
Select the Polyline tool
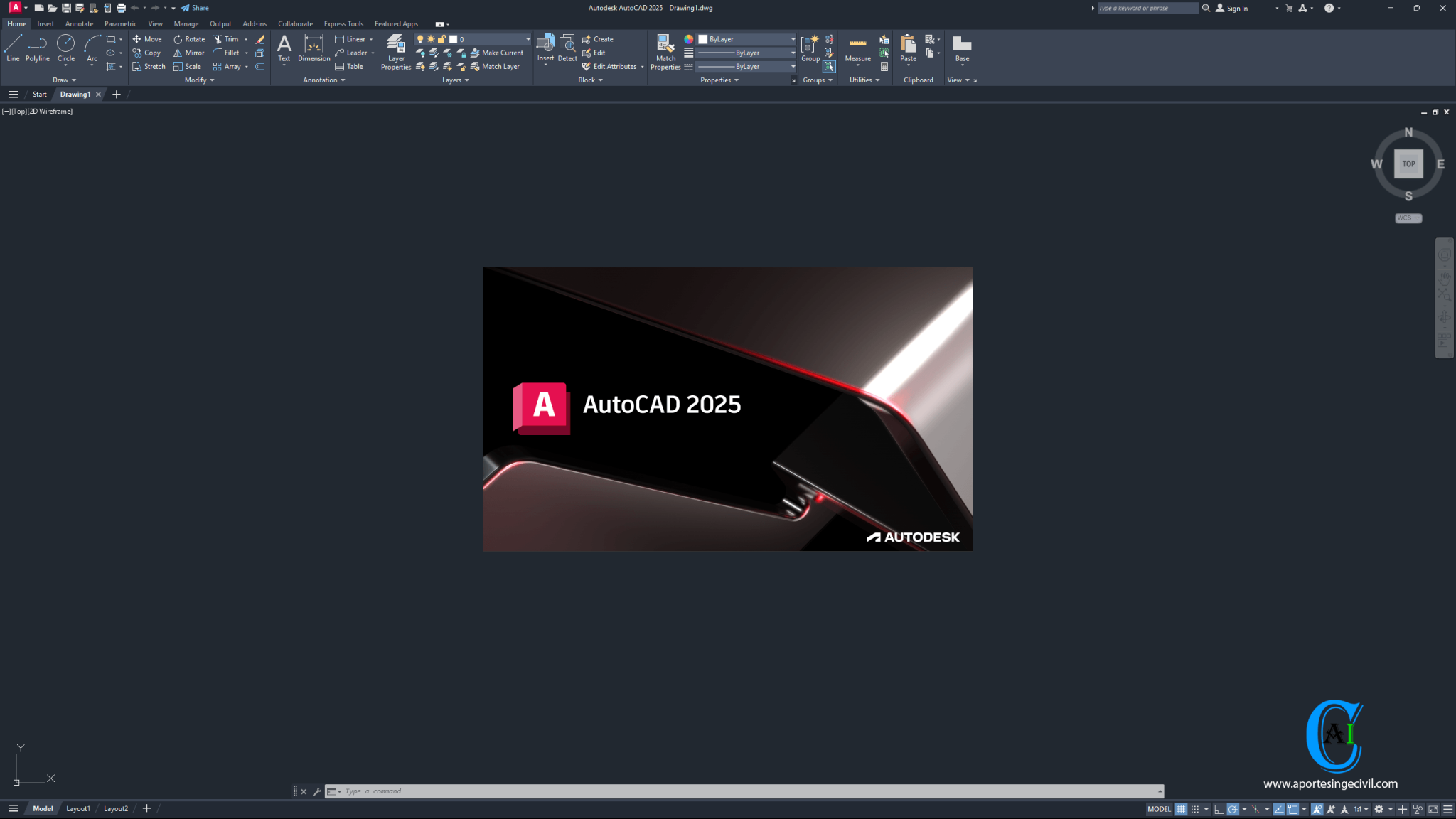pyautogui.click(x=37, y=48)
